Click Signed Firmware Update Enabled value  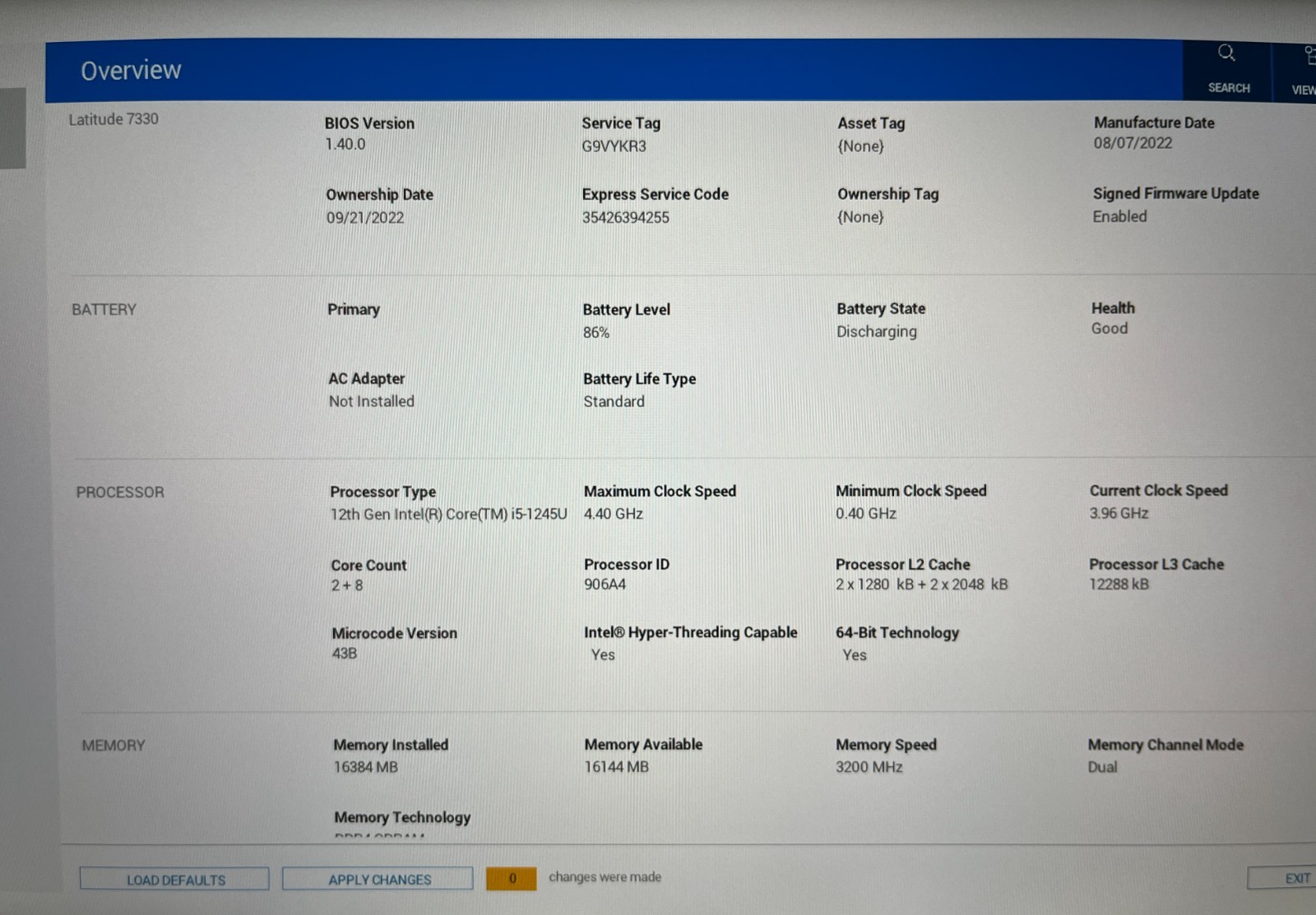point(1119,216)
